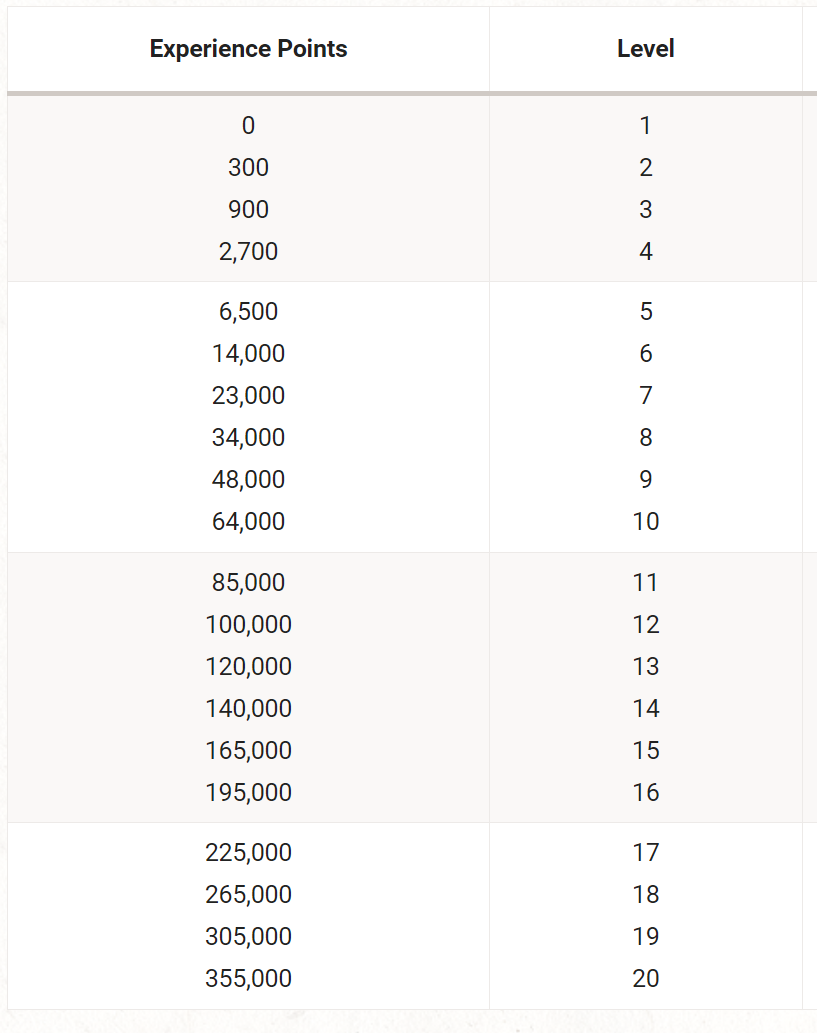
Task: Click the Level column header
Action: (646, 49)
